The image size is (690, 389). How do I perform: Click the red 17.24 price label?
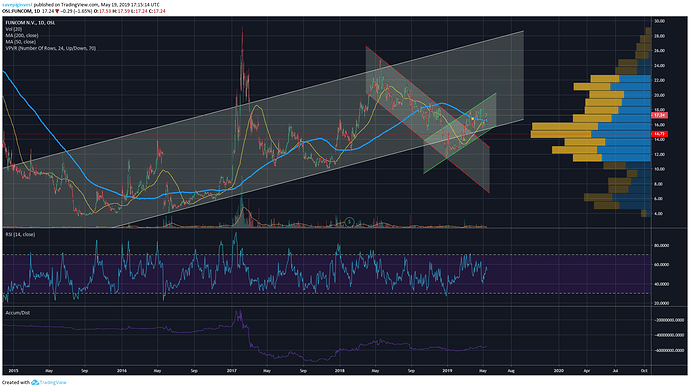click(659, 115)
